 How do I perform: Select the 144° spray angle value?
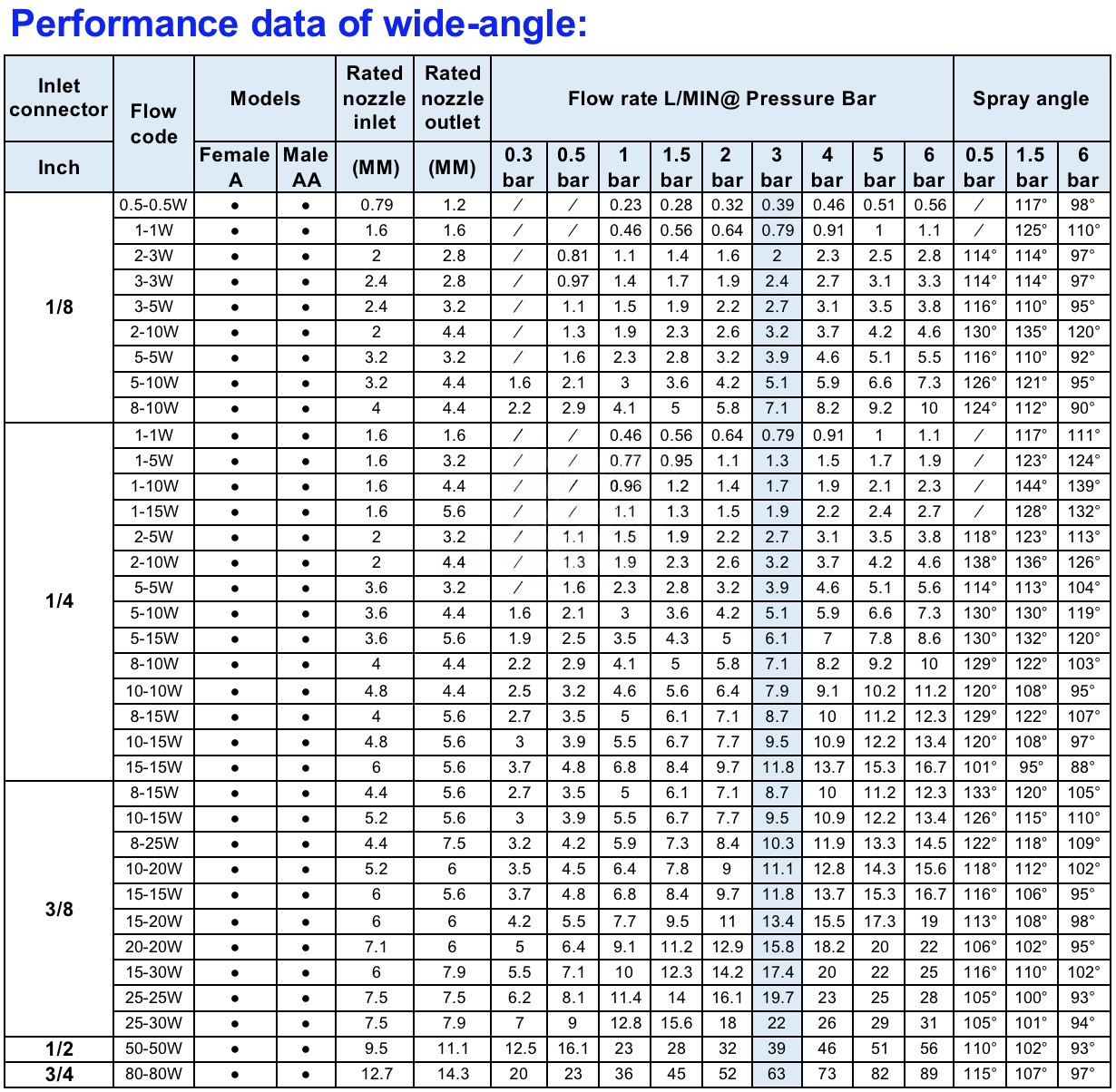tap(1031, 485)
